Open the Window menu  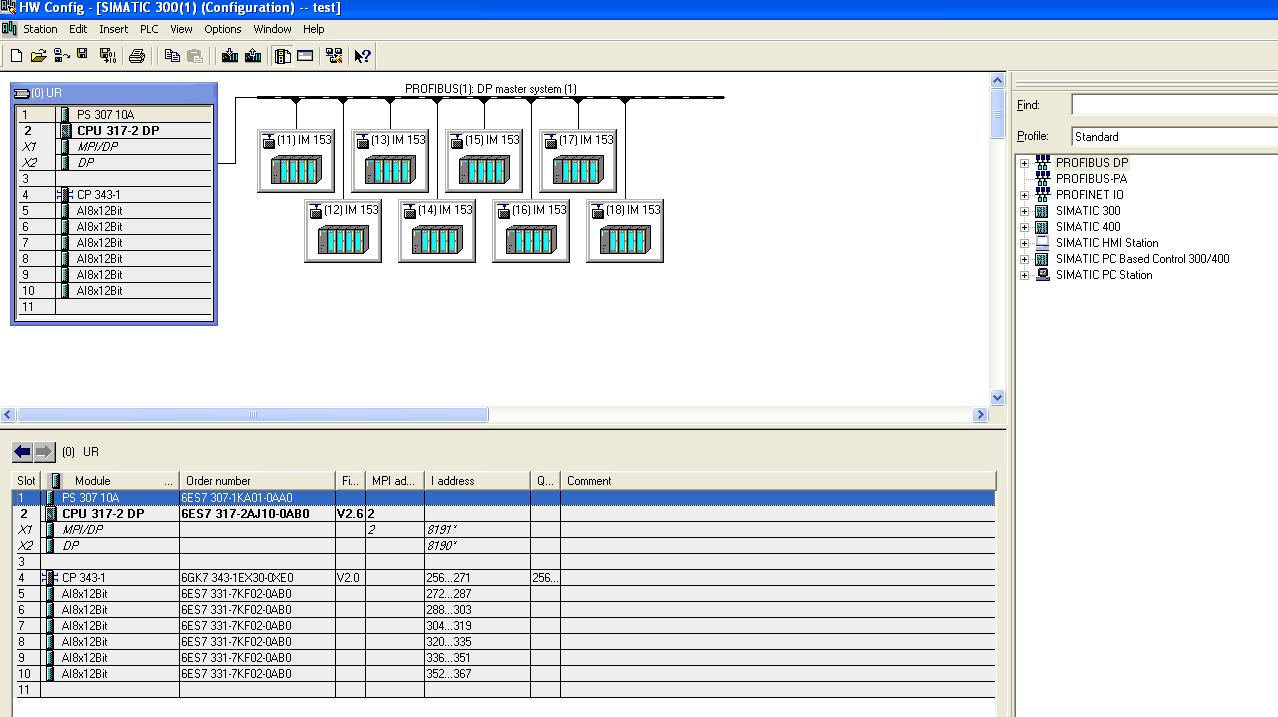tap(272, 29)
